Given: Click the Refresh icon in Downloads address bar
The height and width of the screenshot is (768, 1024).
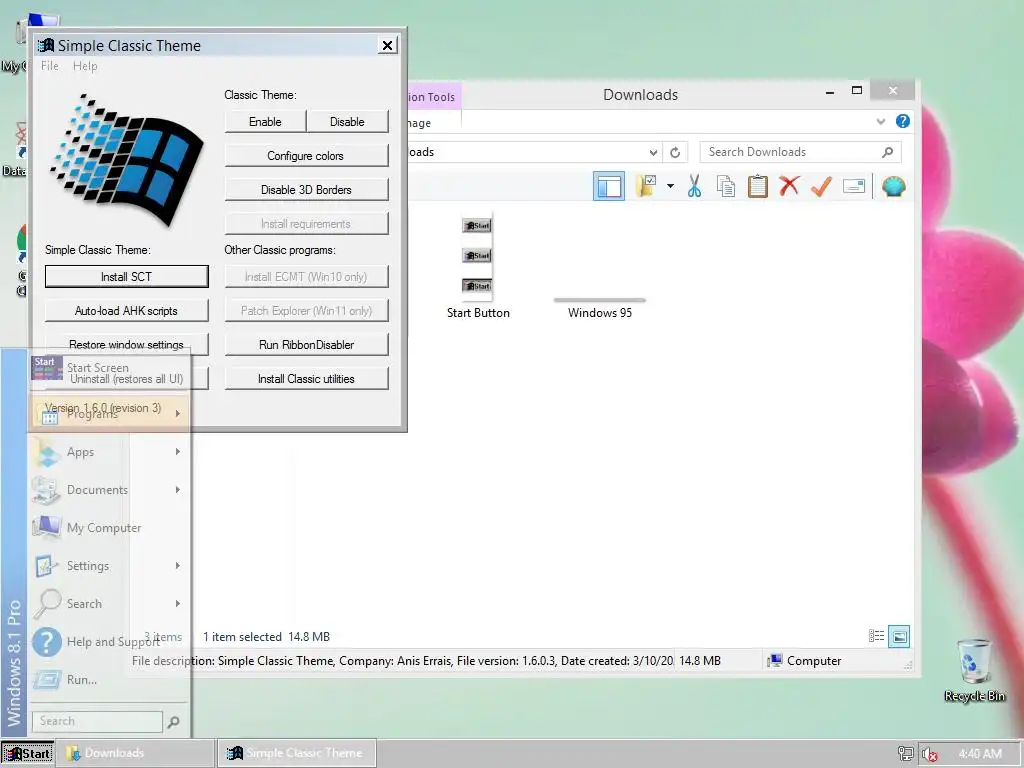Looking at the screenshot, I should pos(675,153).
